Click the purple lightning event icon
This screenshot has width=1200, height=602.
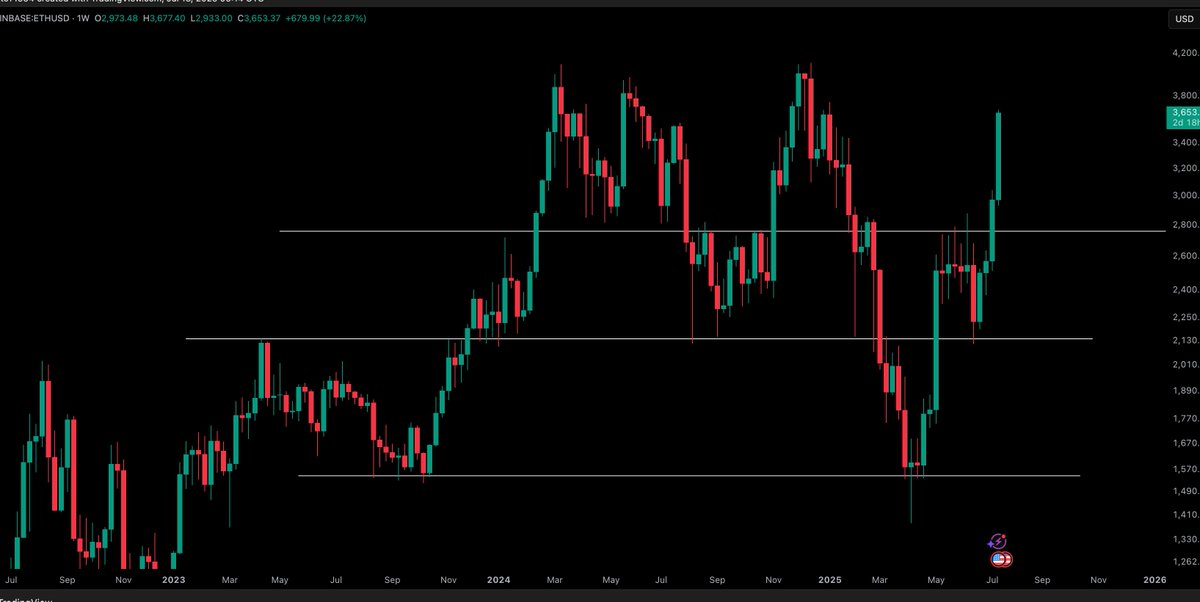[997, 541]
